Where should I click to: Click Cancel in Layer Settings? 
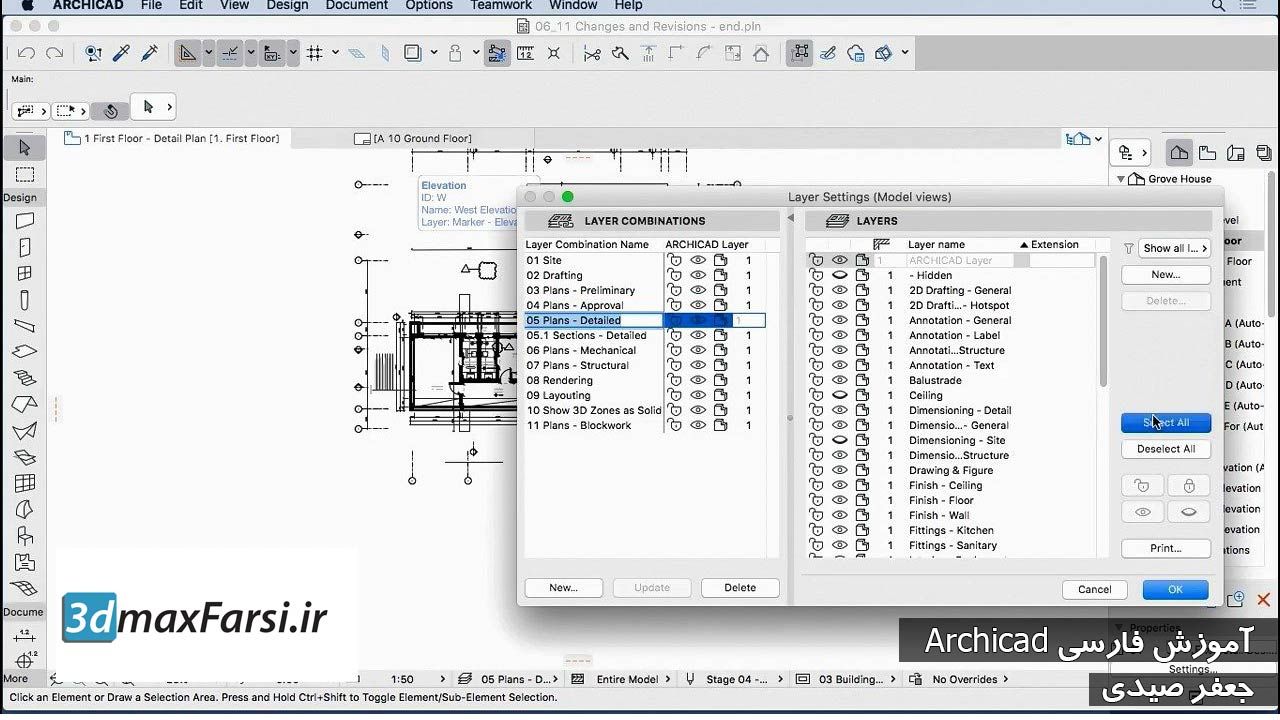(1095, 590)
